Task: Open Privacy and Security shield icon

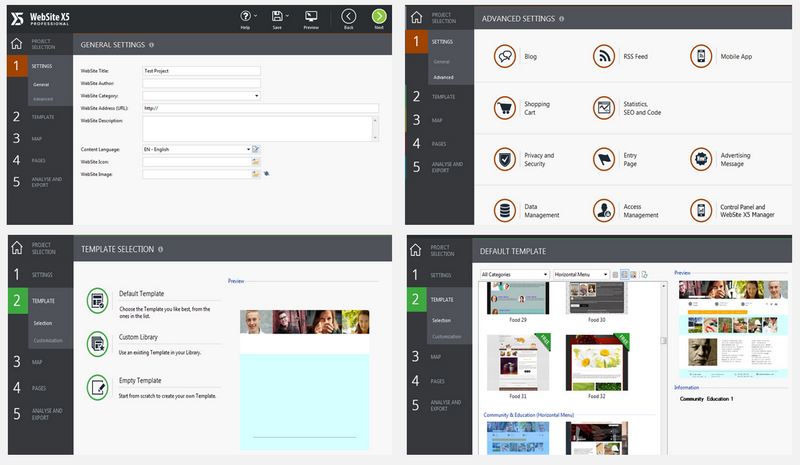Action: [505, 159]
